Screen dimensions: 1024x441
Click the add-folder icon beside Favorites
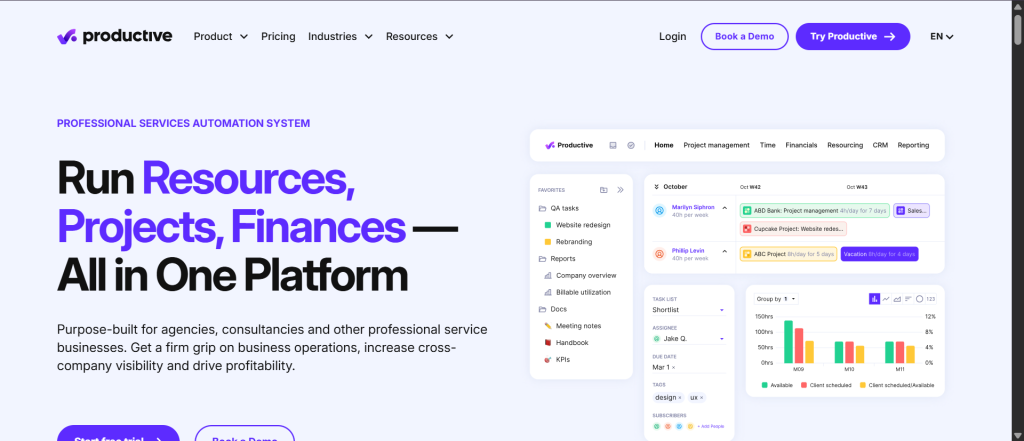(604, 189)
